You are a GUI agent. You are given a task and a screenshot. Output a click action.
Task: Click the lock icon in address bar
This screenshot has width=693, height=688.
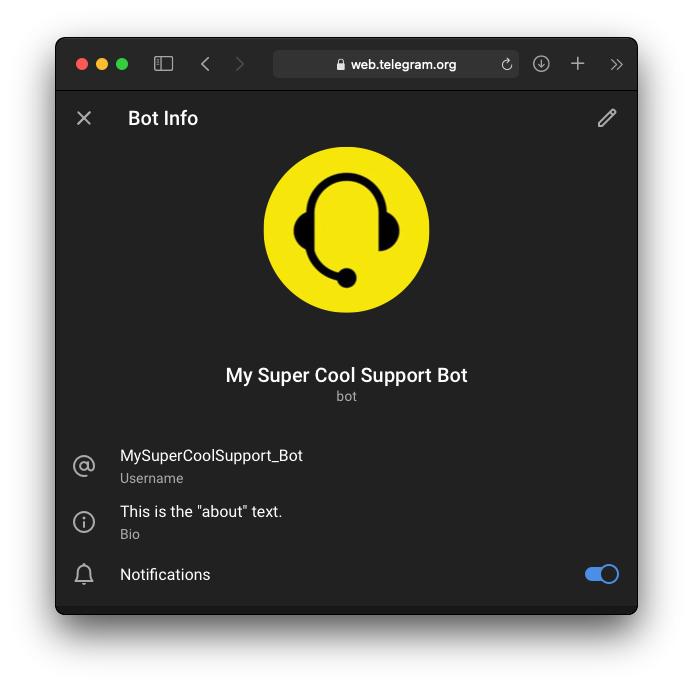(x=341, y=65)
